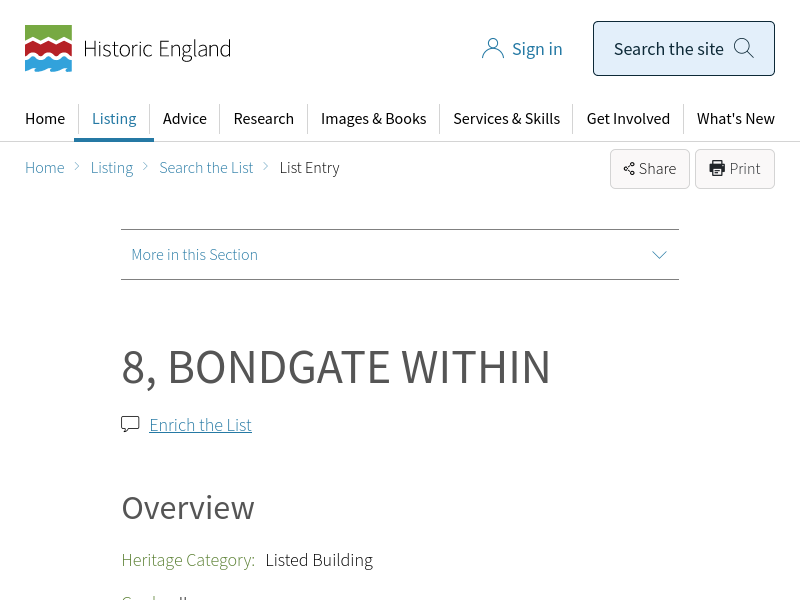The height and width of the screenshot is (600, 800).
Task: Go to Search the List breadcrumb
Action: pyautogui.click(x=206, y=168)
